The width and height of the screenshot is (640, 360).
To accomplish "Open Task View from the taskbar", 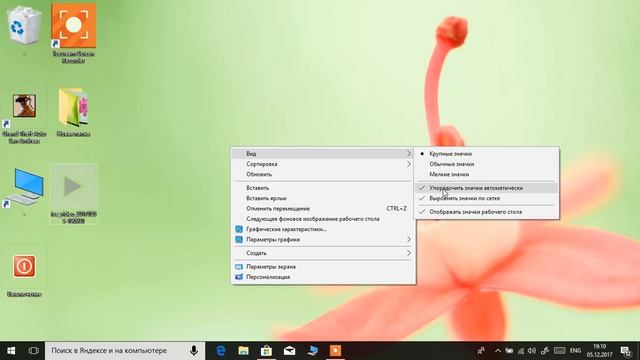I will pyautogui.click(x=33, y=351).
